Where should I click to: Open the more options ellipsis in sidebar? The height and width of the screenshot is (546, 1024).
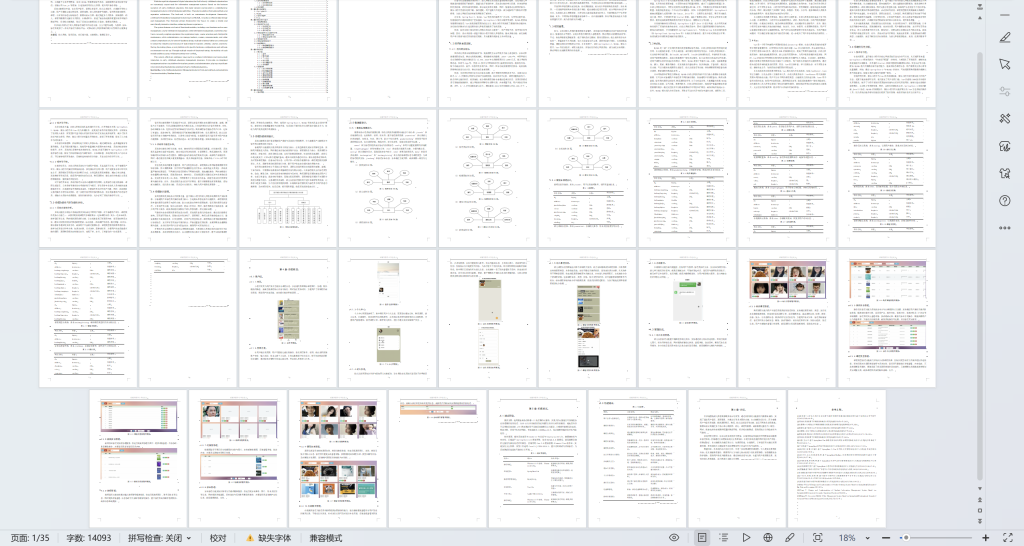click(x=1004, y=228)
